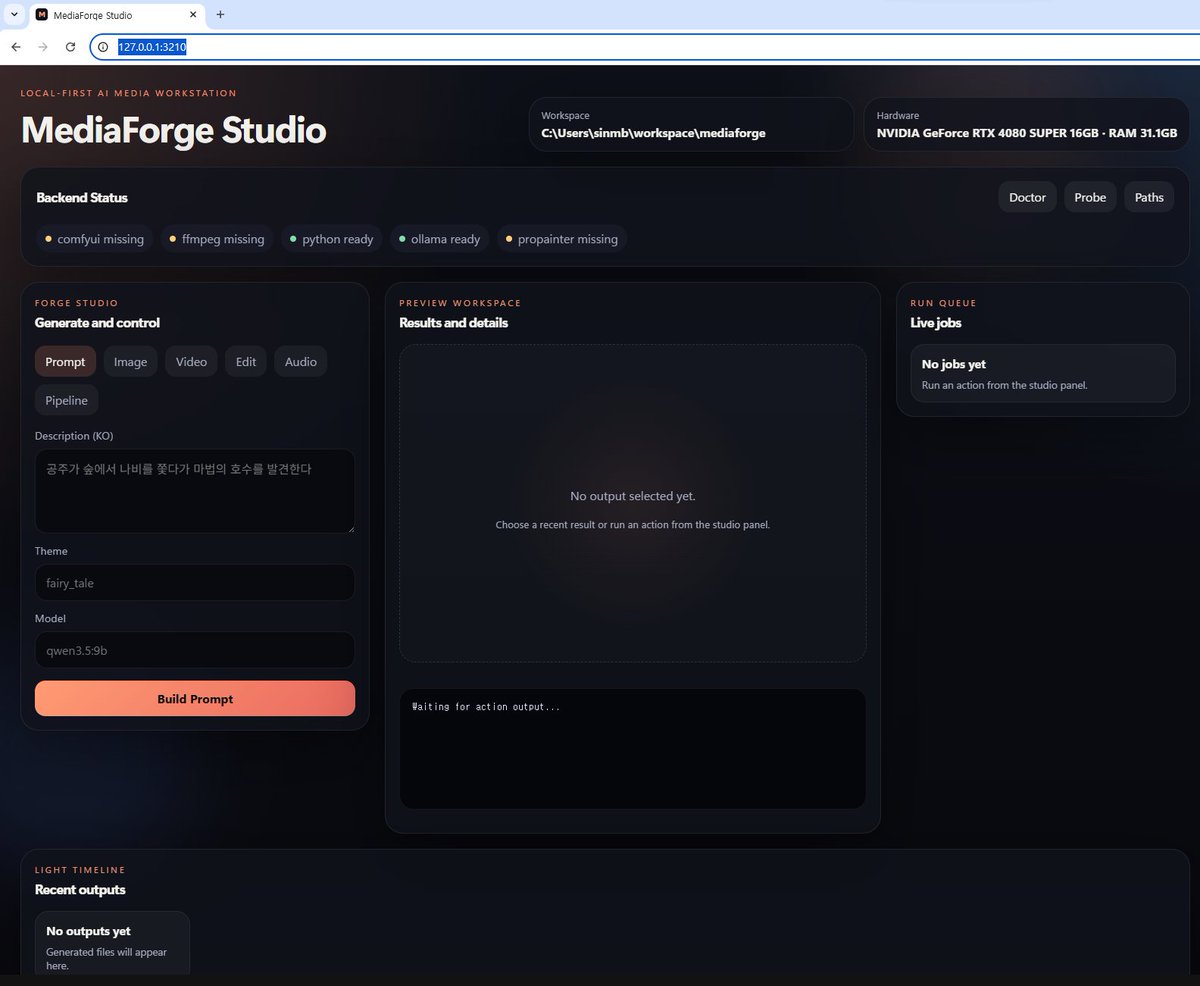The height and width of the screenshot is (986, 1200).
Task: Click the empty preview output area
Action: pyautogui.click(x=633, y=503)
